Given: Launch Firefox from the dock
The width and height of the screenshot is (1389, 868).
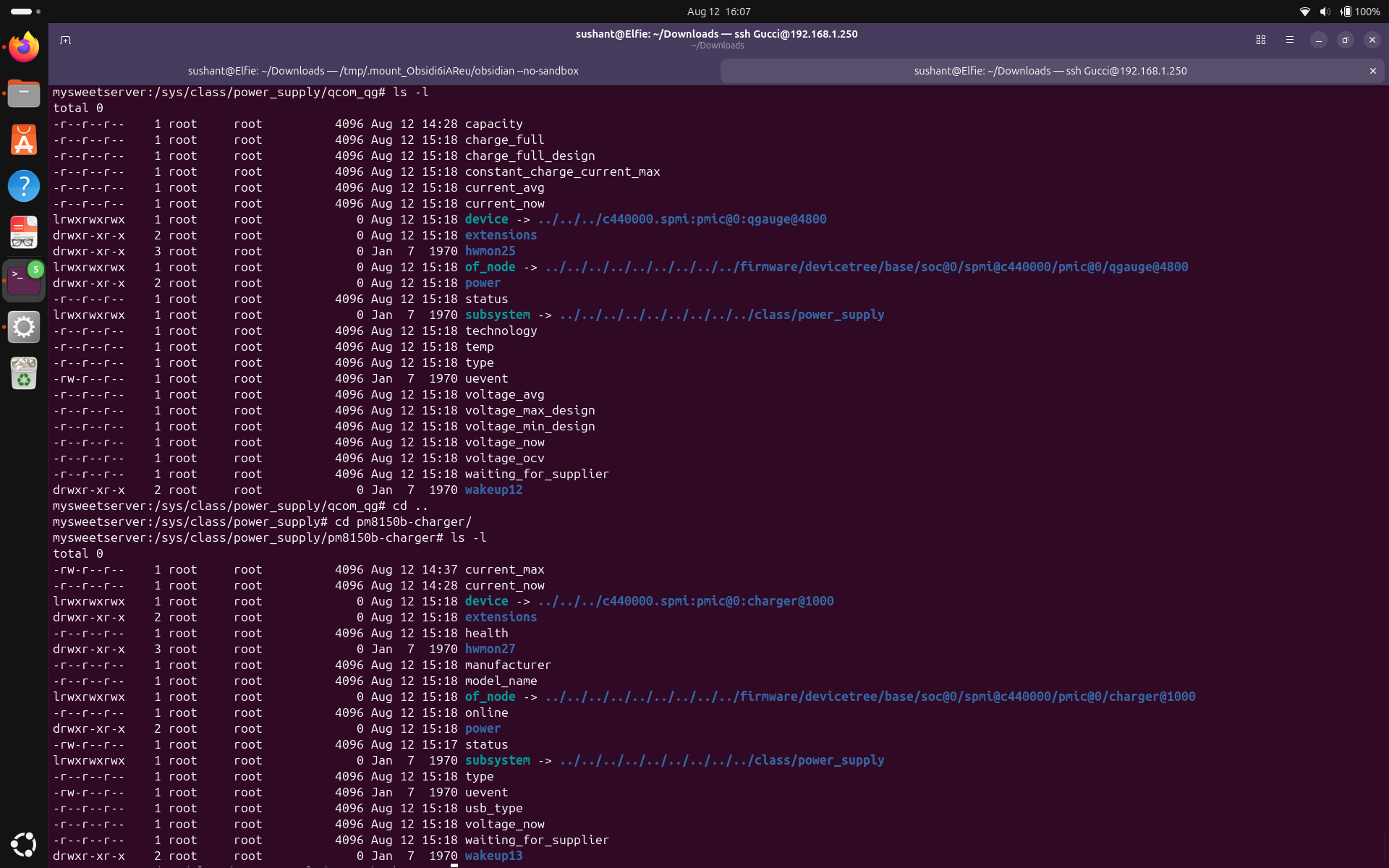Looking at the screenshot, I should [x=24, y=47].
